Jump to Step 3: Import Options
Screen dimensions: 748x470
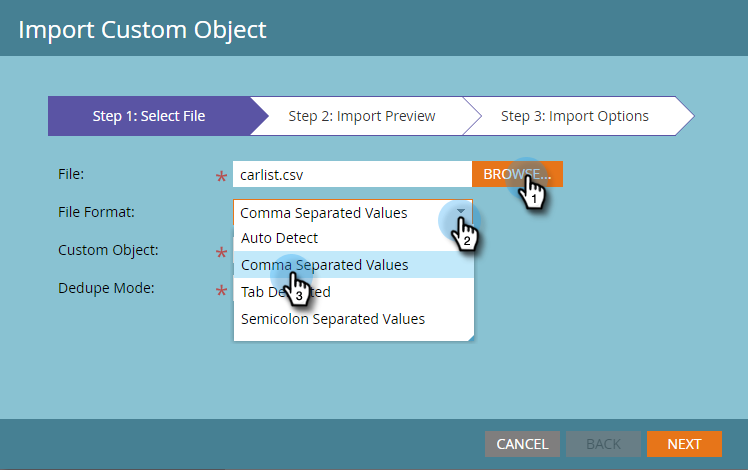[x=574, y=116]
